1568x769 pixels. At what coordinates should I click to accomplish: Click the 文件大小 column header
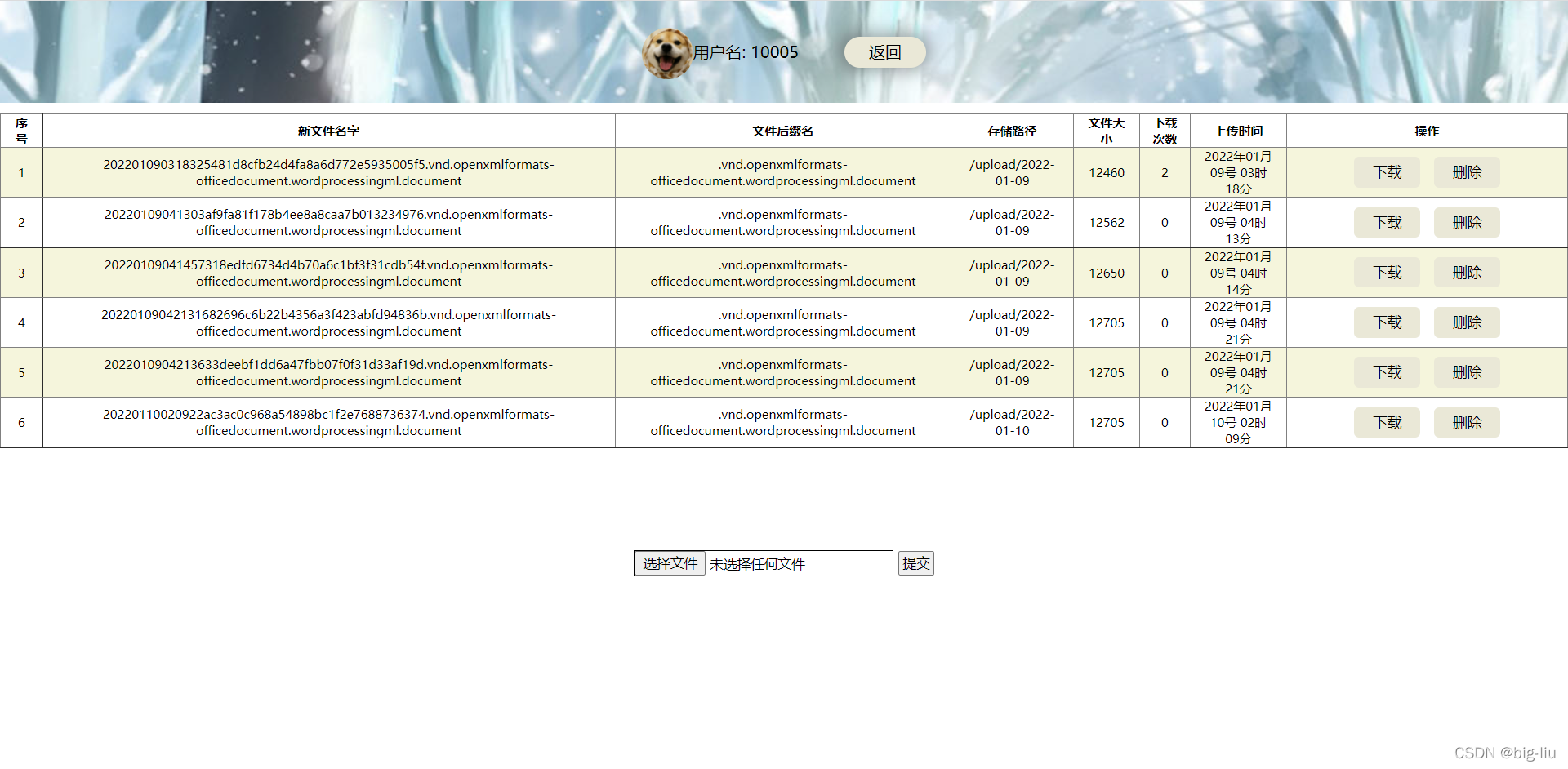click(1107, 131)
